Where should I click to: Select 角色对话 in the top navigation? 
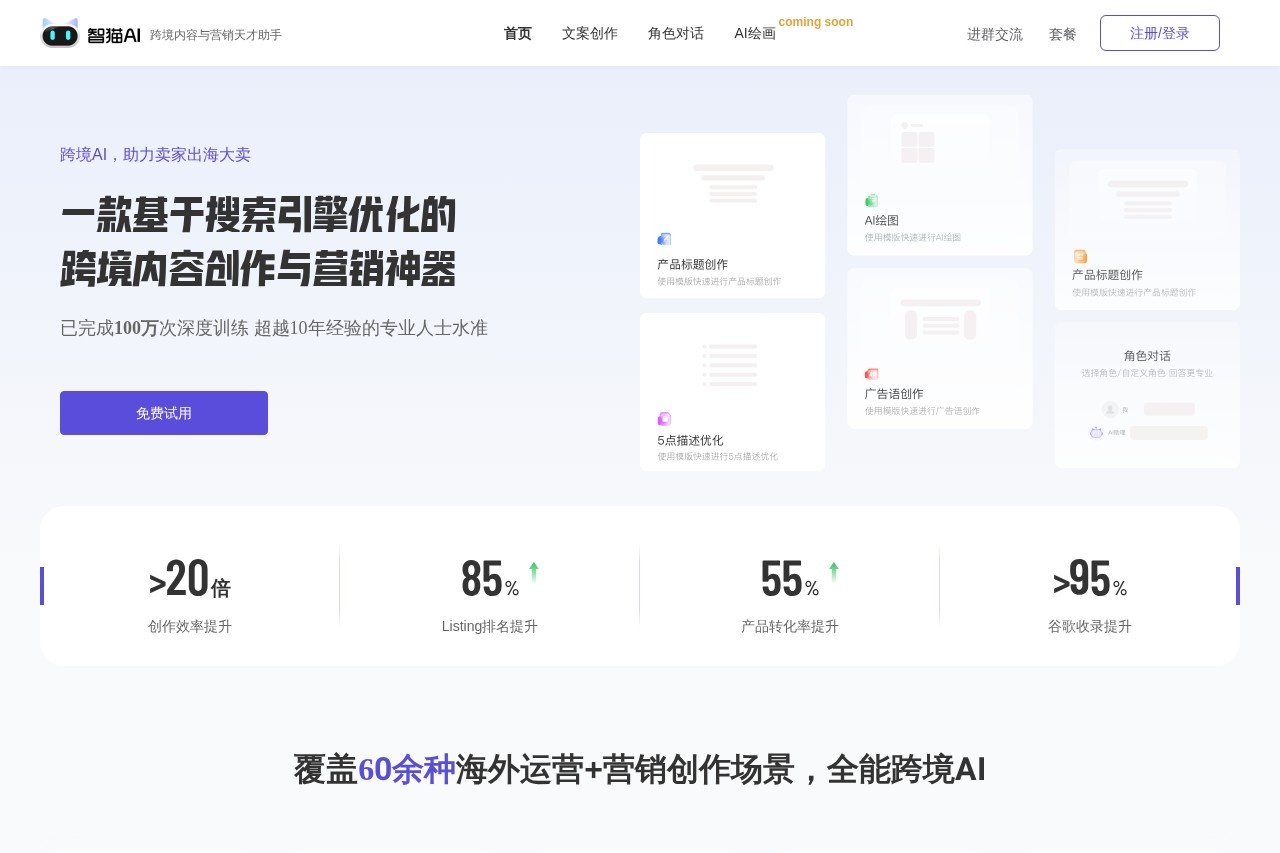tap(676, 33)
